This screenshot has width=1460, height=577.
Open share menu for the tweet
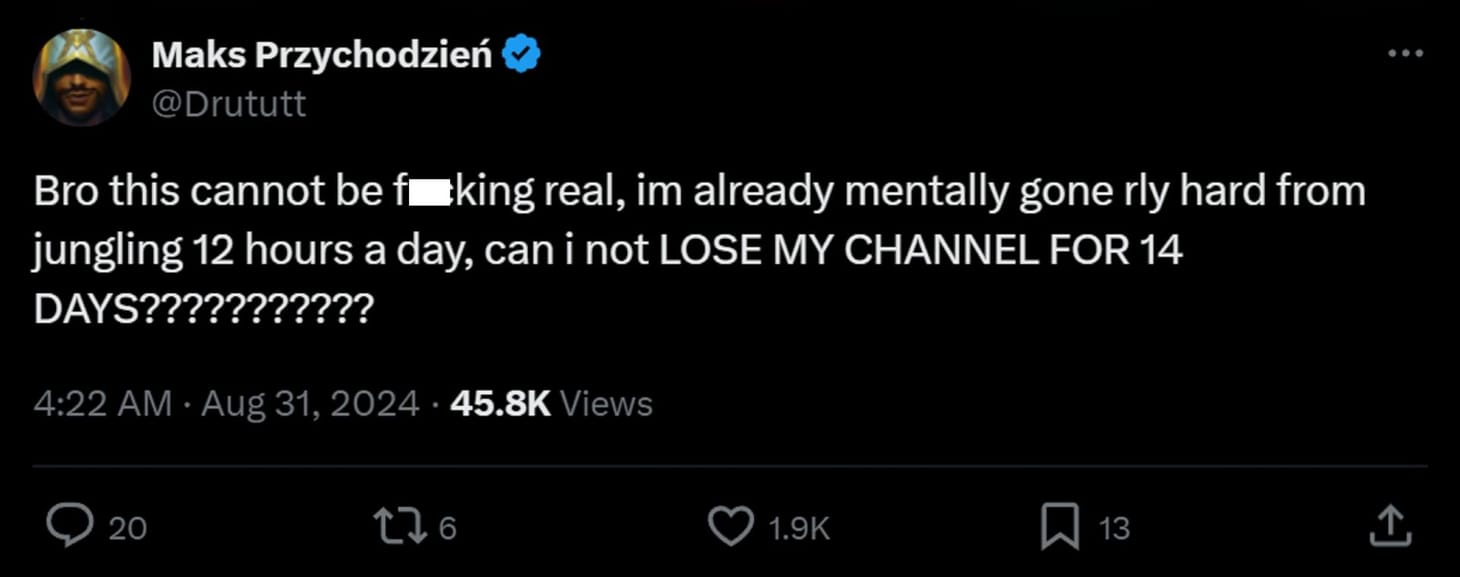point(1393,525)
